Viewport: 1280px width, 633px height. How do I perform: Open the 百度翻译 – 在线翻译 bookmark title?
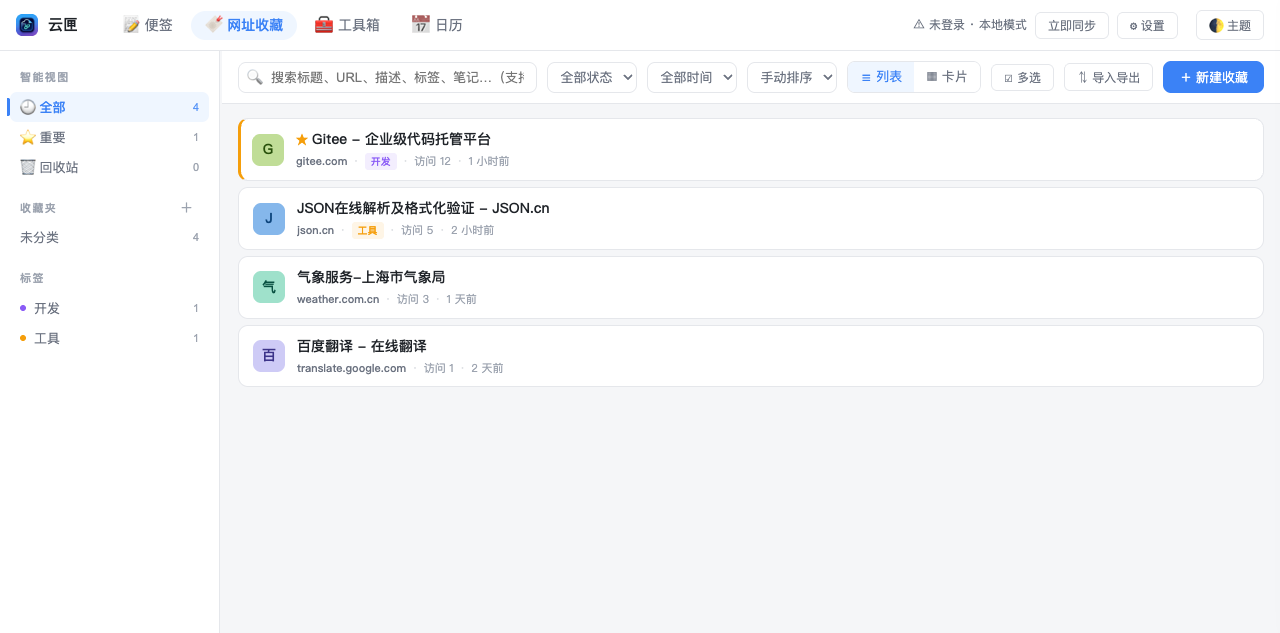coord(362,346)
